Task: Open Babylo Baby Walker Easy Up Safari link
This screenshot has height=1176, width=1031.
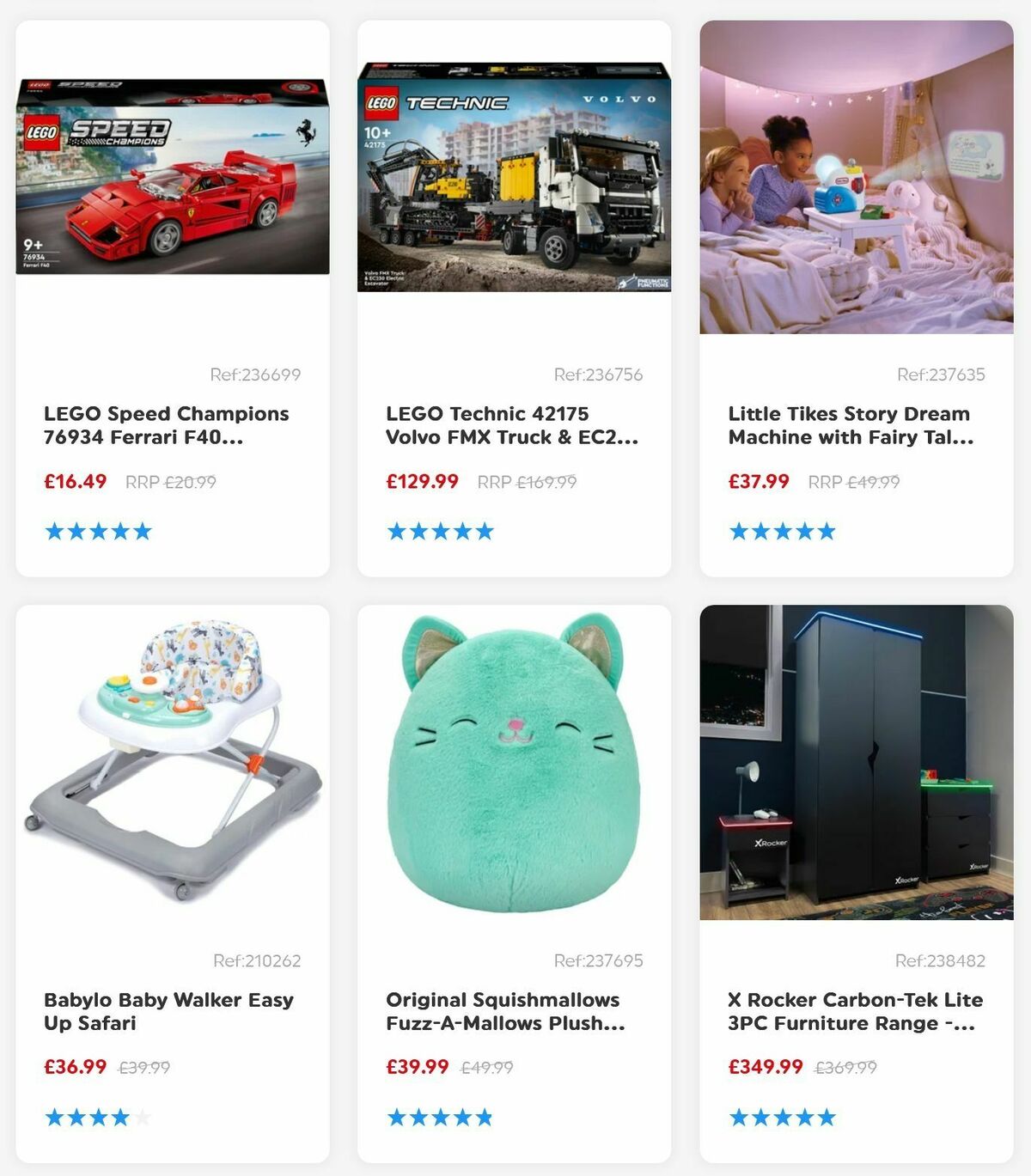Action: coord(169,1011)
